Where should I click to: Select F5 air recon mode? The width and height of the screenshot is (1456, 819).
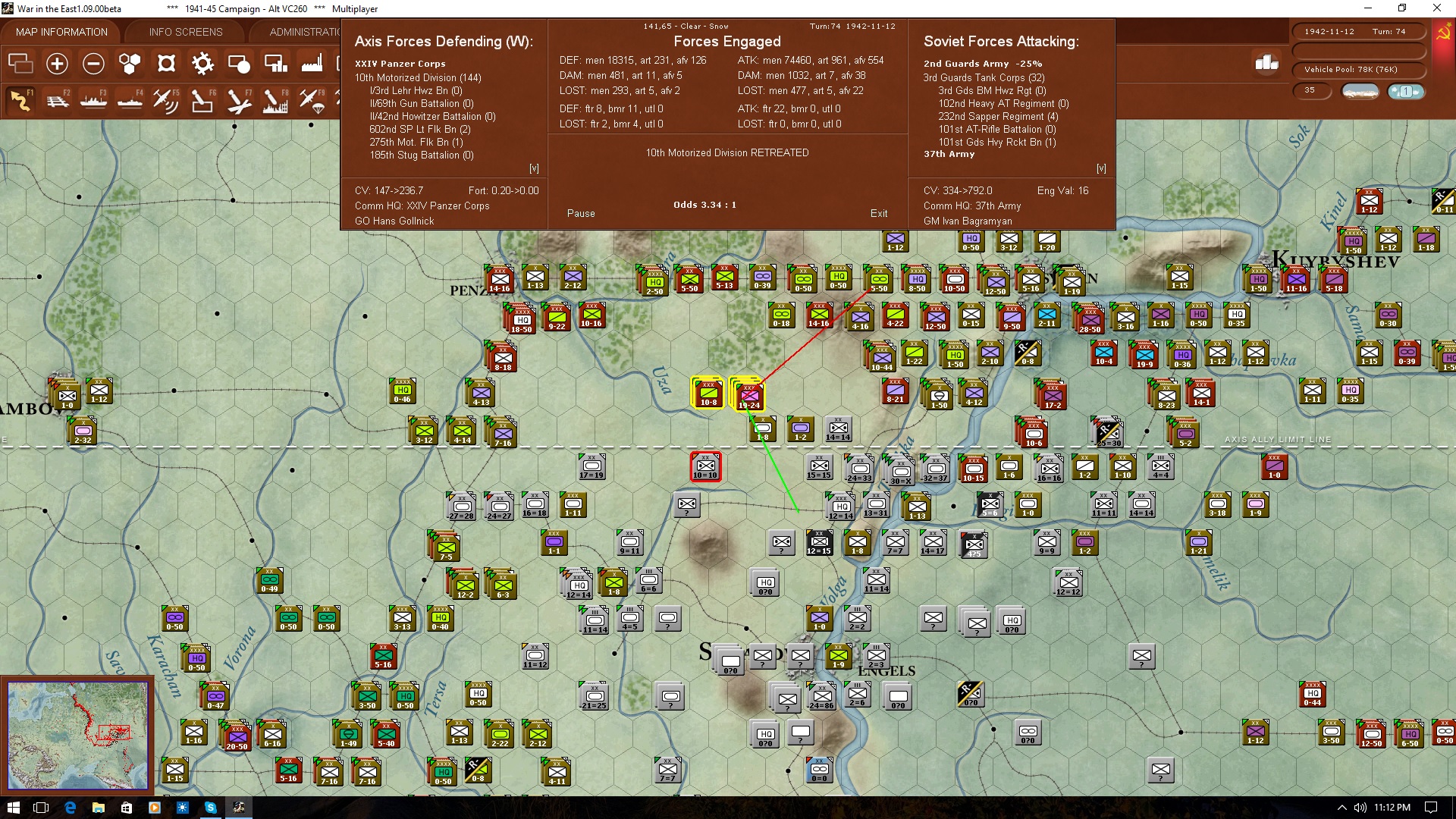tap(166, 100)
